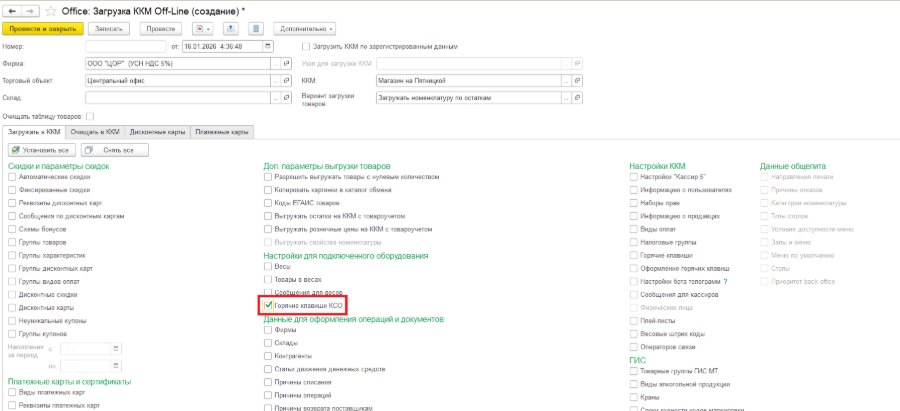This screenshot has height=411, width=900.
Task: Check Фиксированные скидки
Action: (x=13, y=190)
